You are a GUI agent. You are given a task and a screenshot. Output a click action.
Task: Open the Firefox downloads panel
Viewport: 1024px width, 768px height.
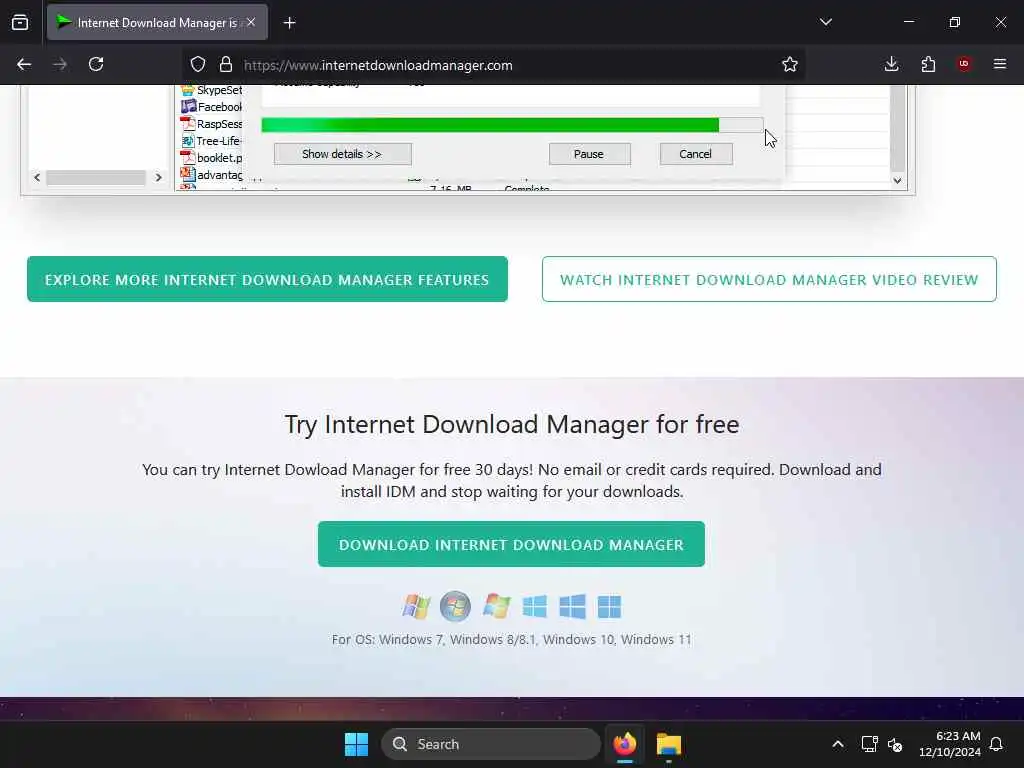pyautogui.click(x=891, y=64)
